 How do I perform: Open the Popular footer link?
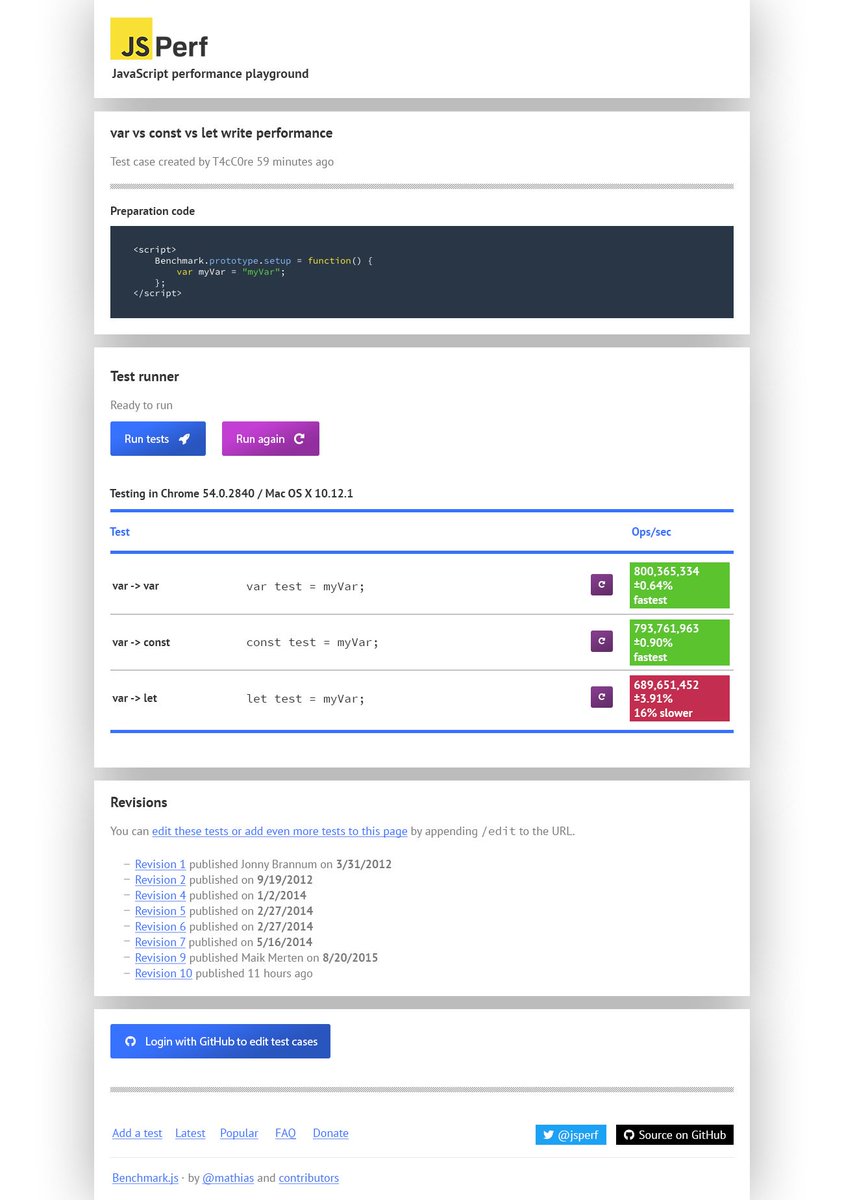[x=239, y=1133]
